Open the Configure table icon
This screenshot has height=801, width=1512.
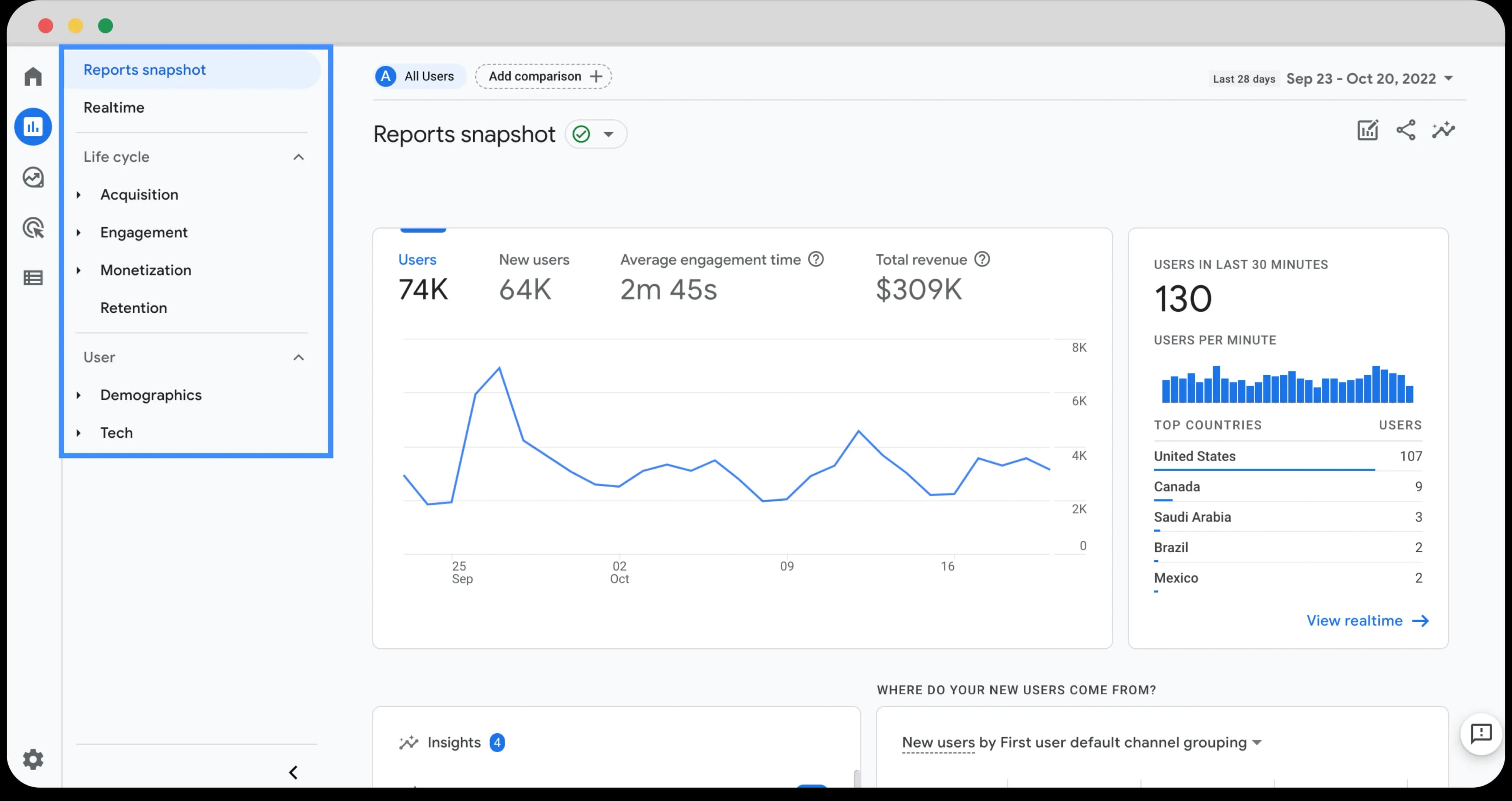coord(33,278)
